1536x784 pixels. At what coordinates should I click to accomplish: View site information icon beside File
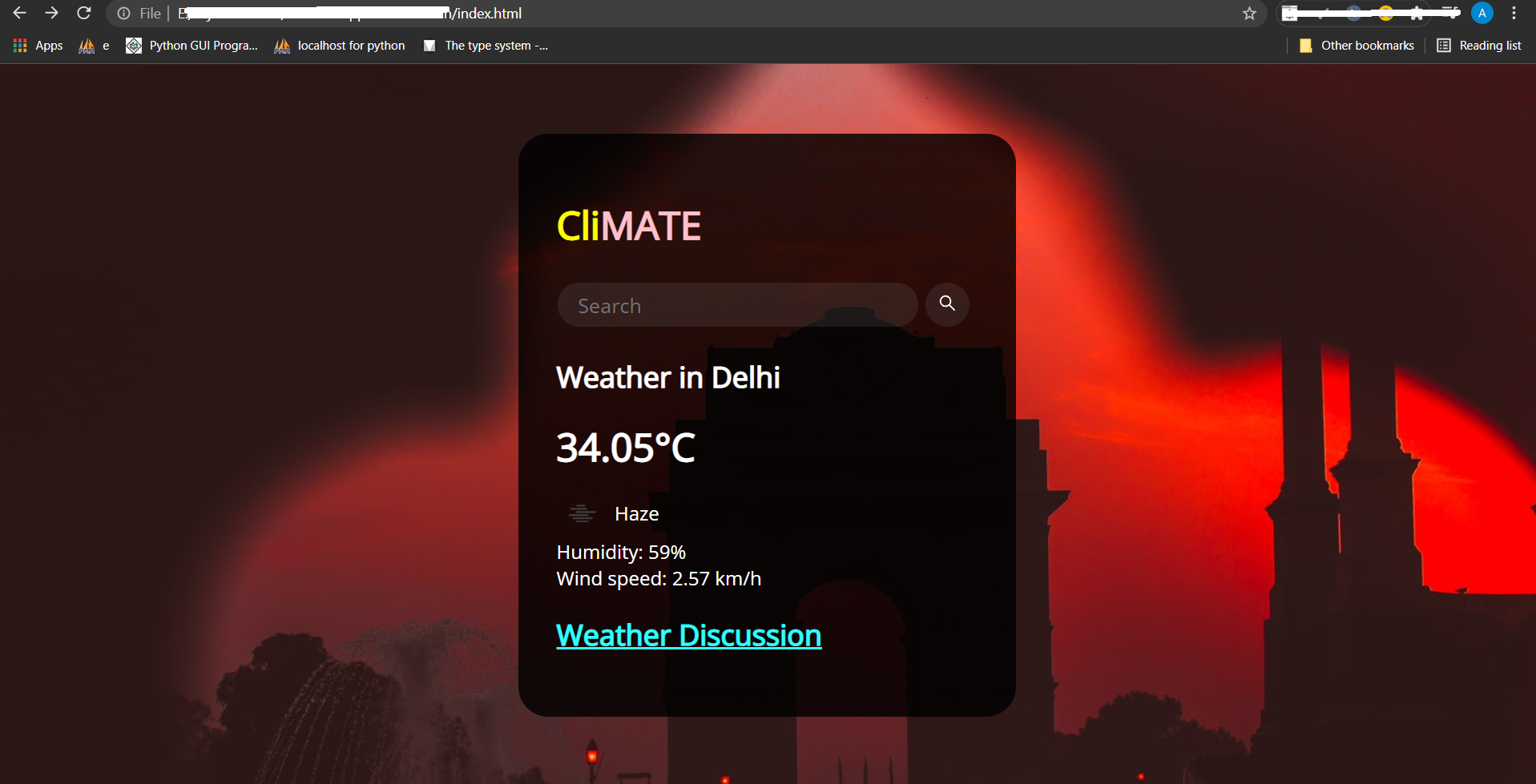(x=123, y=14)
